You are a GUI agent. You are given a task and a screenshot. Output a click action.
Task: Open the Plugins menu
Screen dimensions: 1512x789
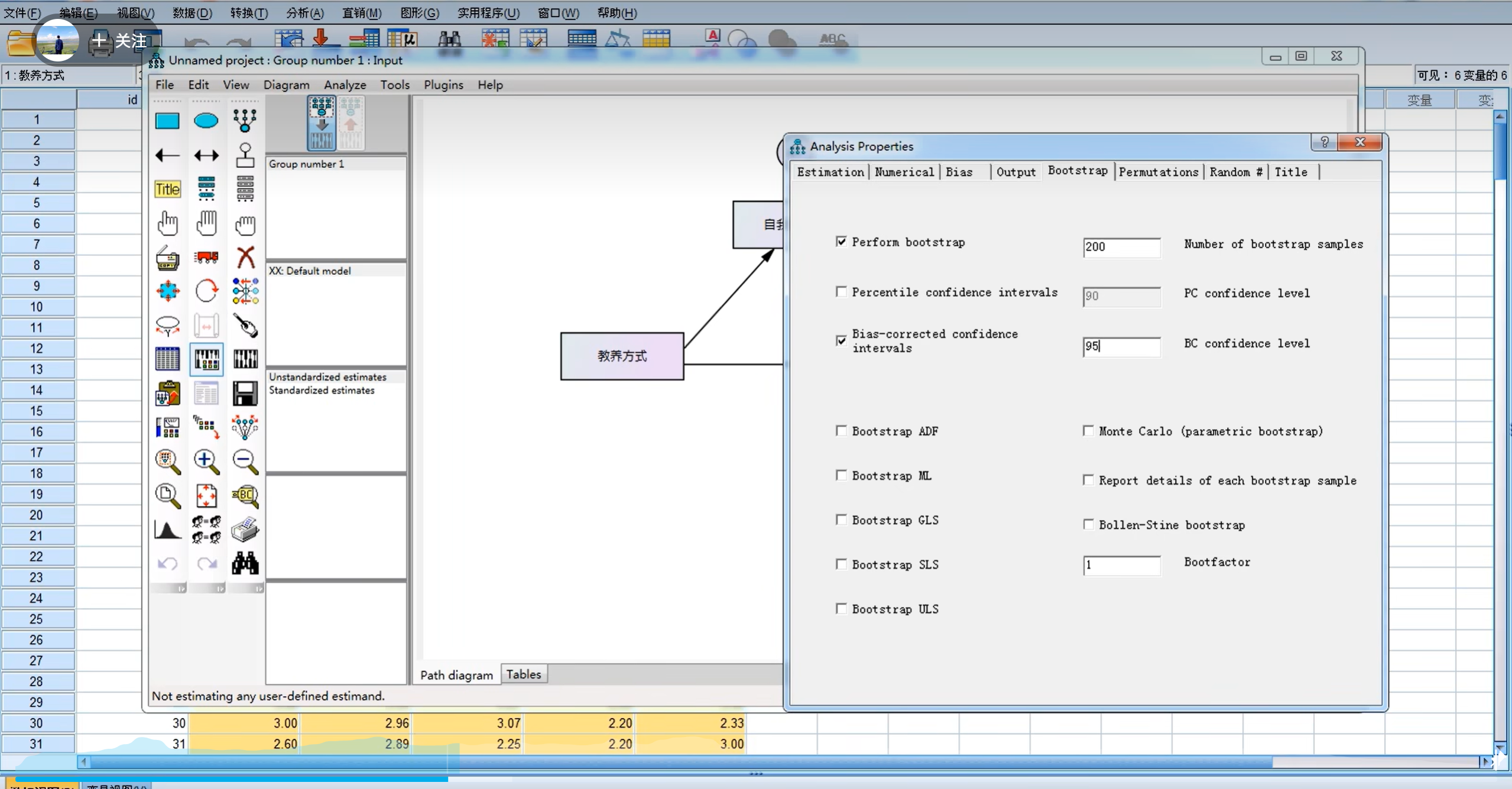click(x=443, y=85)
